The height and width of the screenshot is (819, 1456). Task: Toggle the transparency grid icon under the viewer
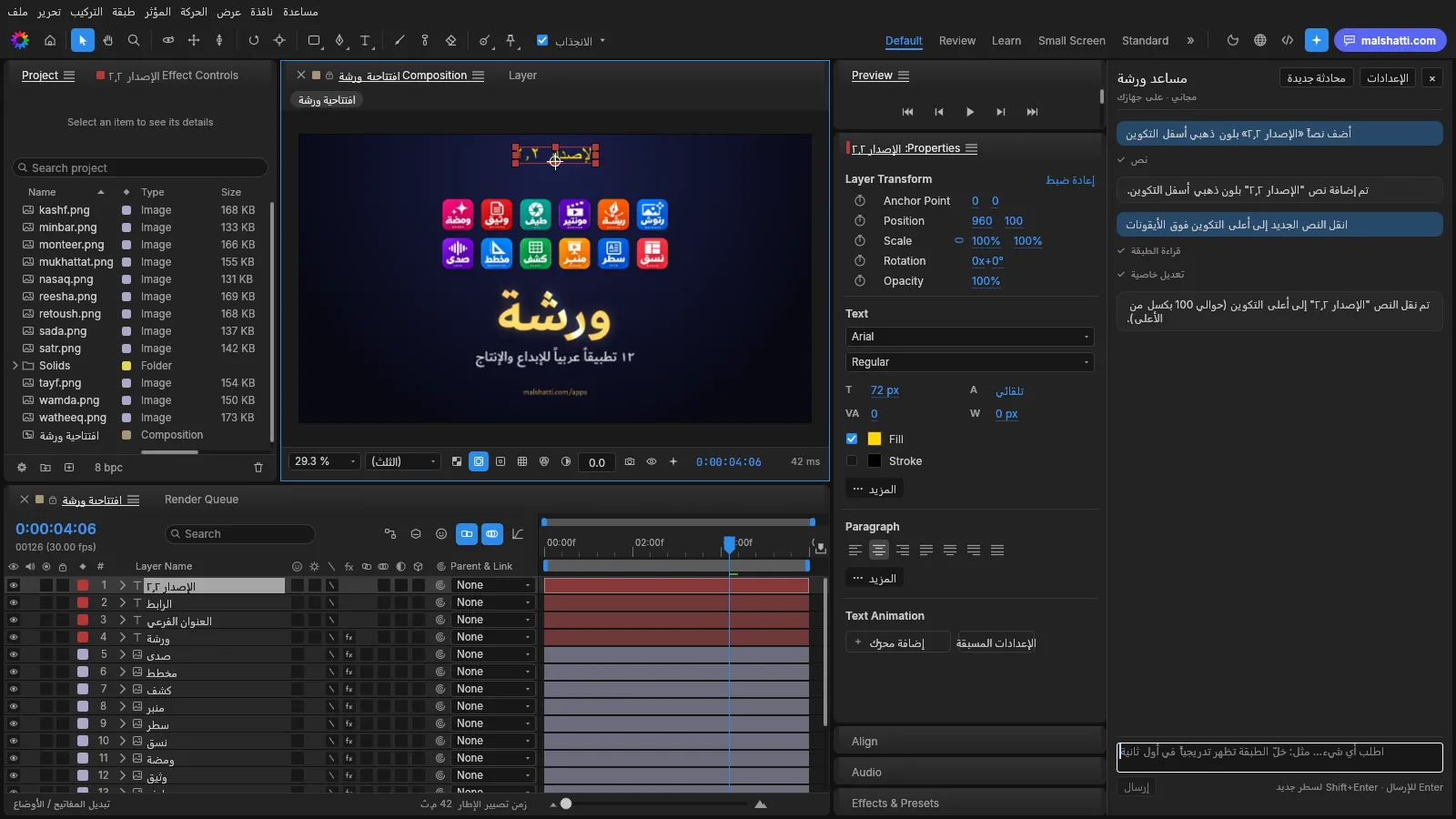457,461
